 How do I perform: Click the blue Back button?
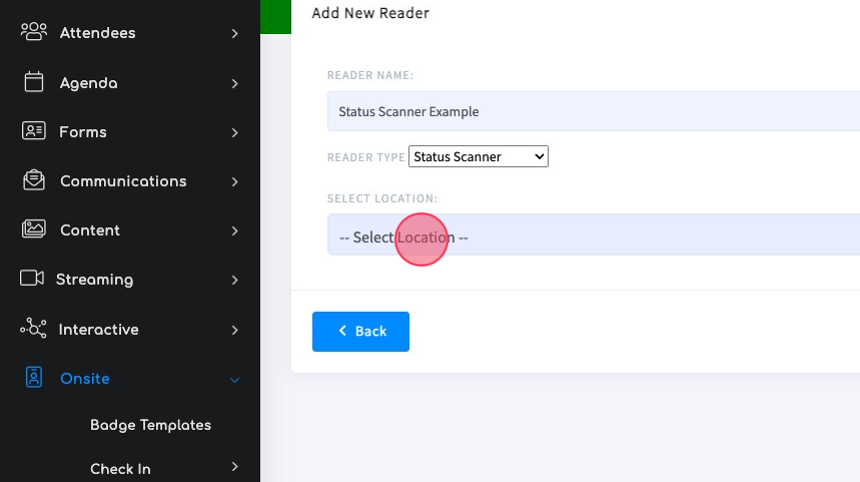(361, 332)
